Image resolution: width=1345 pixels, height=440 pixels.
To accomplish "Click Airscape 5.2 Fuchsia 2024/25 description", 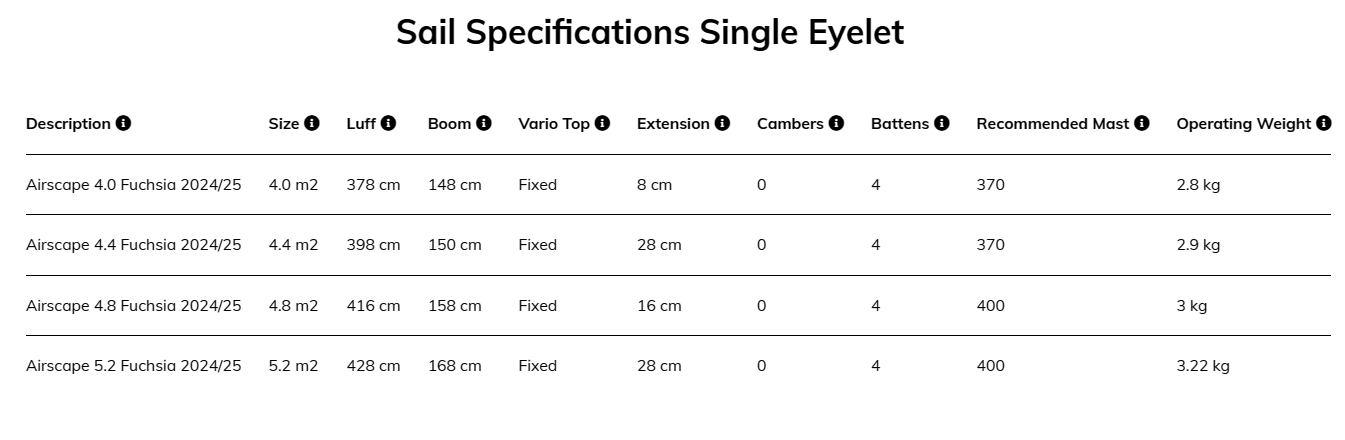I will 134,366.
